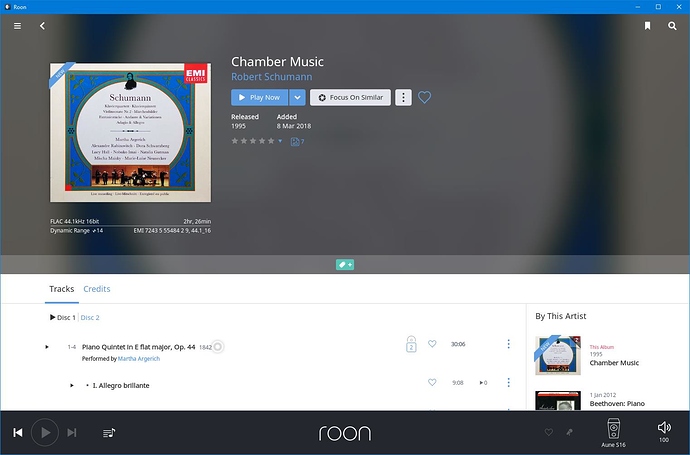
Task: Select the Aune S16 audio zone
Action: (613, 433)
